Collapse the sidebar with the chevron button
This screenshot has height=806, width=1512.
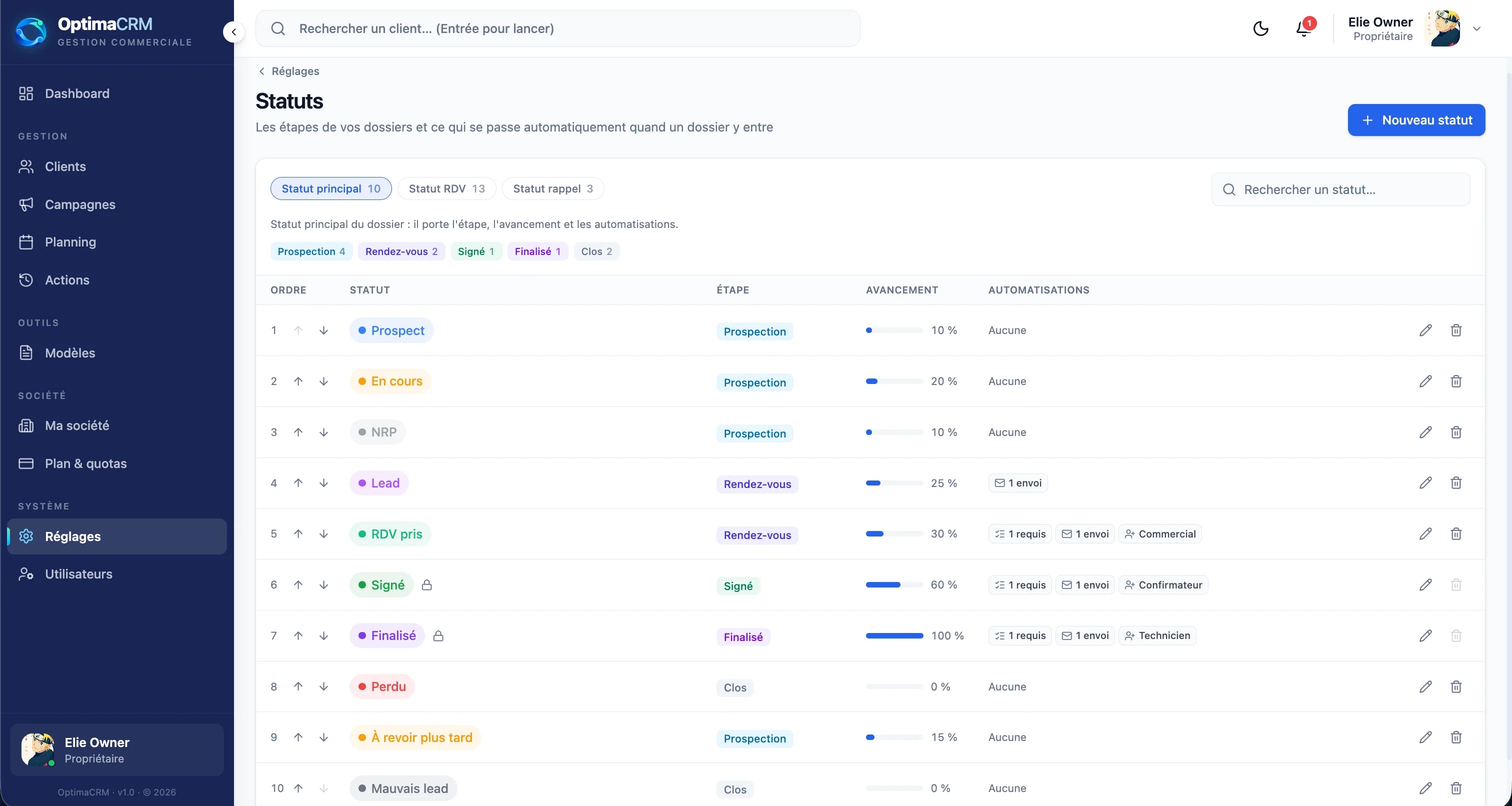(233, 31)
